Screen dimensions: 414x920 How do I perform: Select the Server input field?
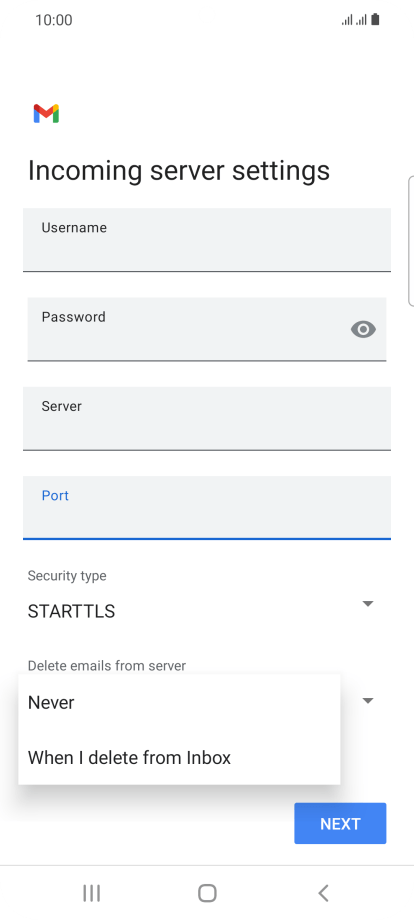pyautogui.click(x=207, y=418)
